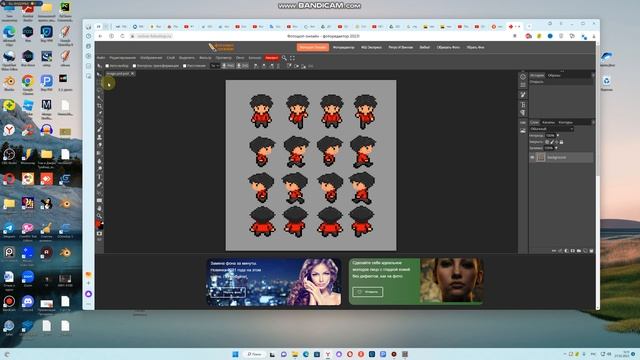Viewport: 640px width, 360px height.
Task: Open the Layers panel options menu arrow
Action: click(593, 122)
